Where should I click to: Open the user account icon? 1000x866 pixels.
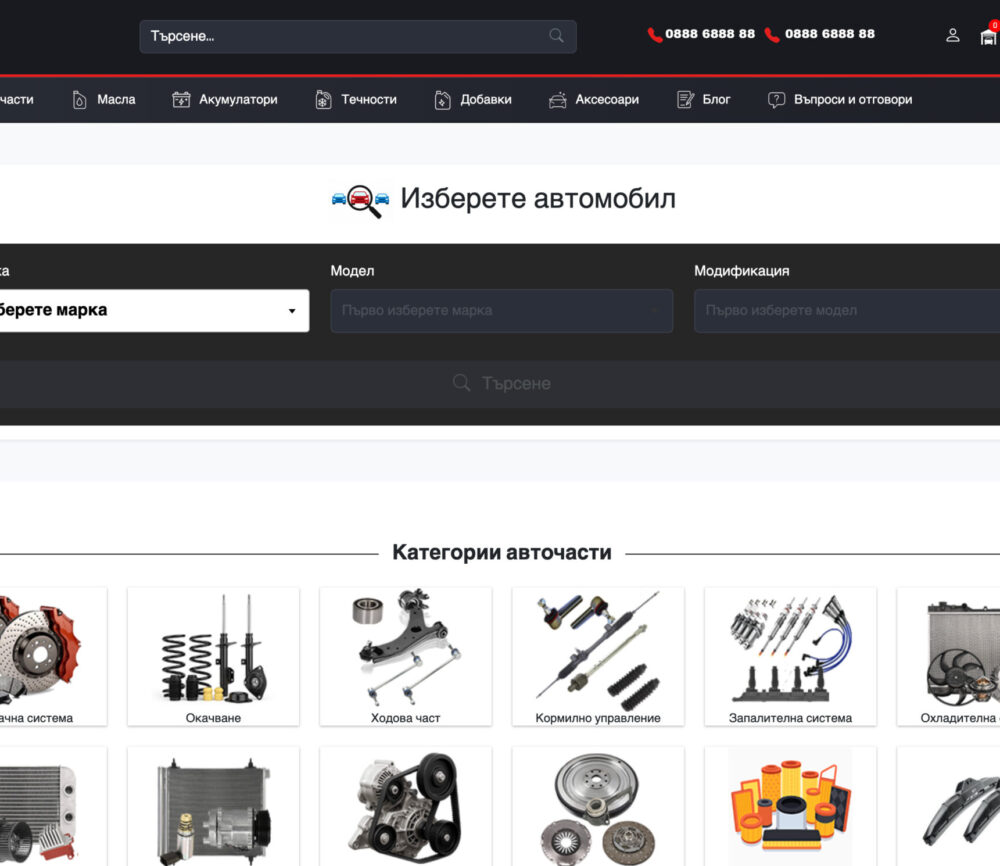[x=952, y=36]
